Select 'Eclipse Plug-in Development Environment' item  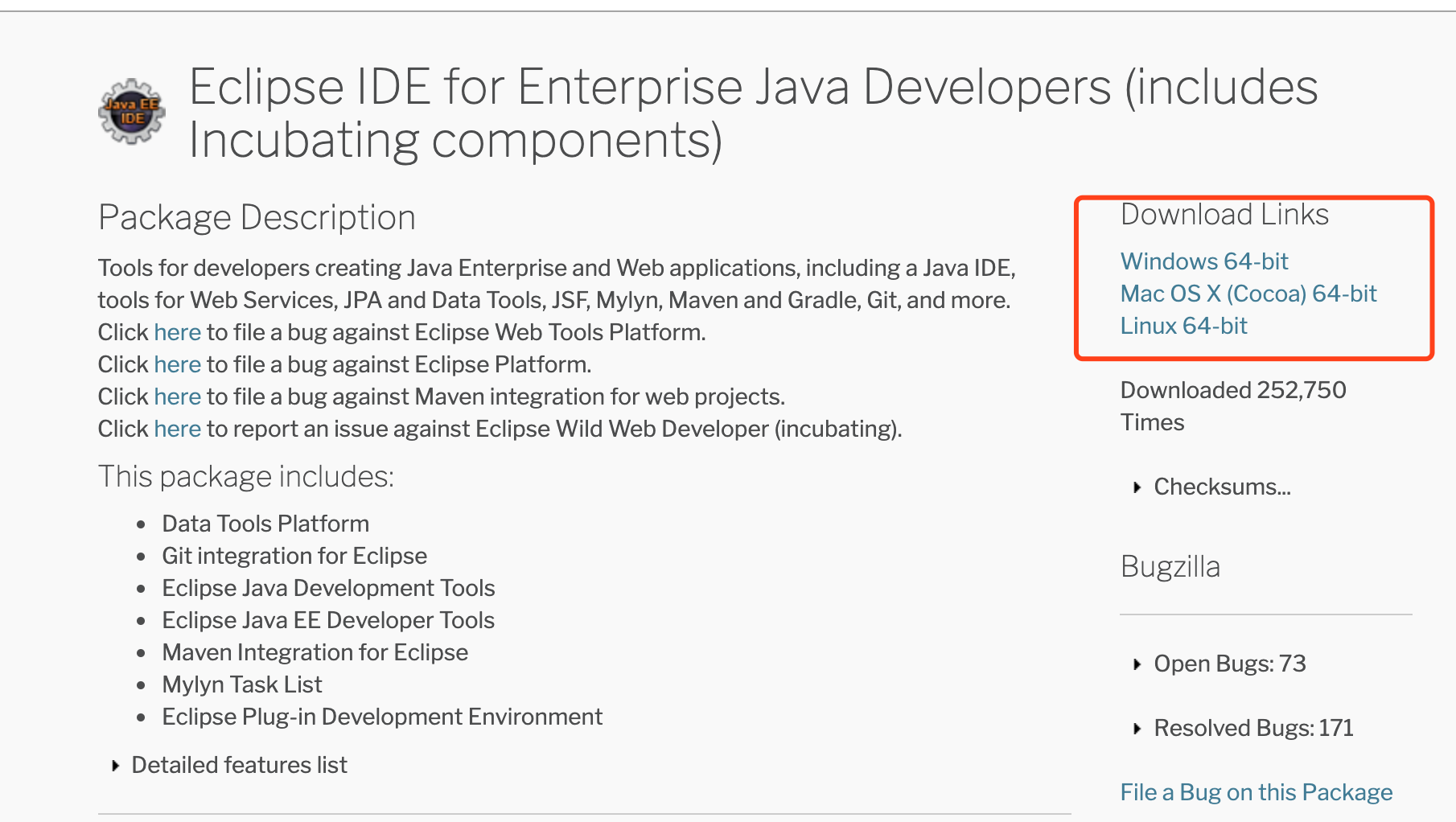(382, 717)
